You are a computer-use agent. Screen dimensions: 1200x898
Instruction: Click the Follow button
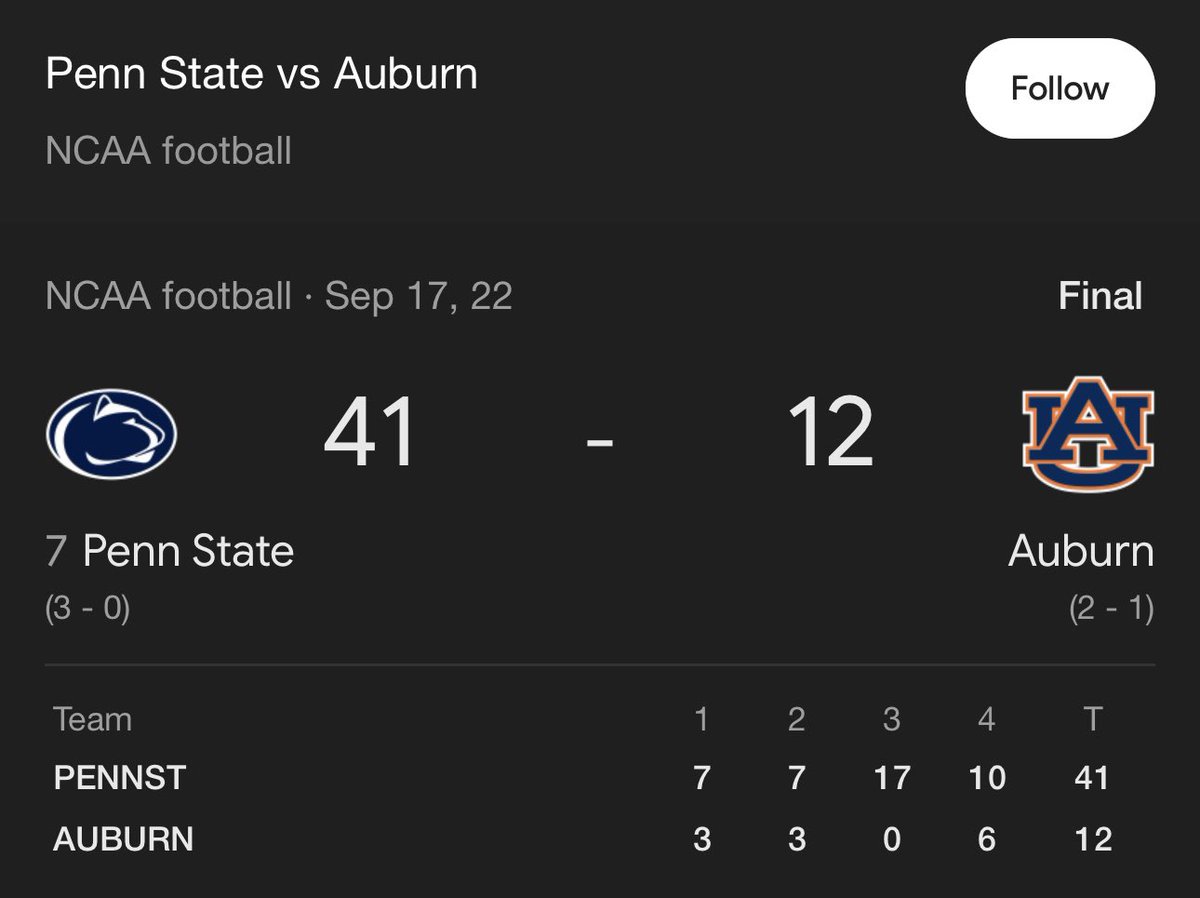pyautogui.click(x=1060, y=89)
